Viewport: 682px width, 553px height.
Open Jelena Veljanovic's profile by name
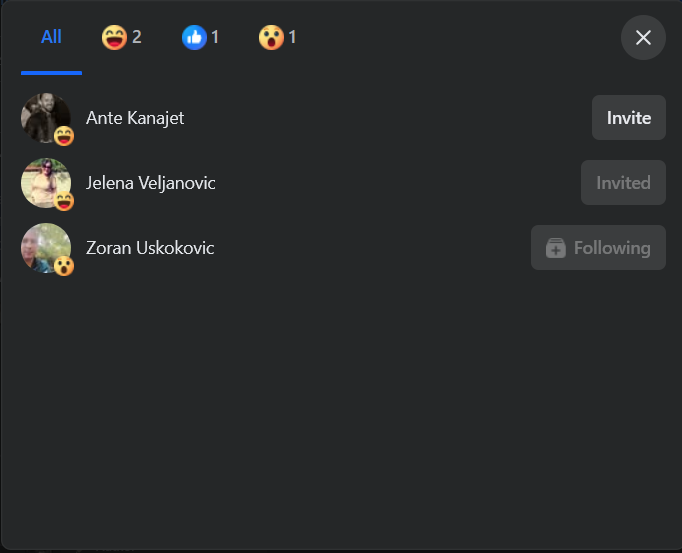pyautogui.click(x=150, y=183)
